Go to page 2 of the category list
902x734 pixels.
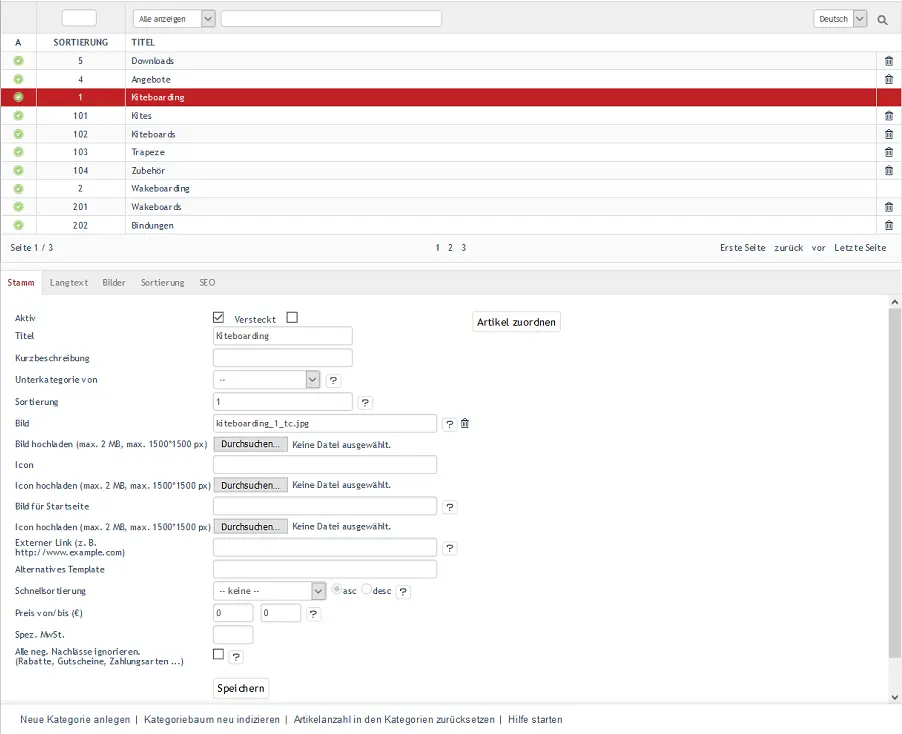pyautogui.click(x=450, y=247)
